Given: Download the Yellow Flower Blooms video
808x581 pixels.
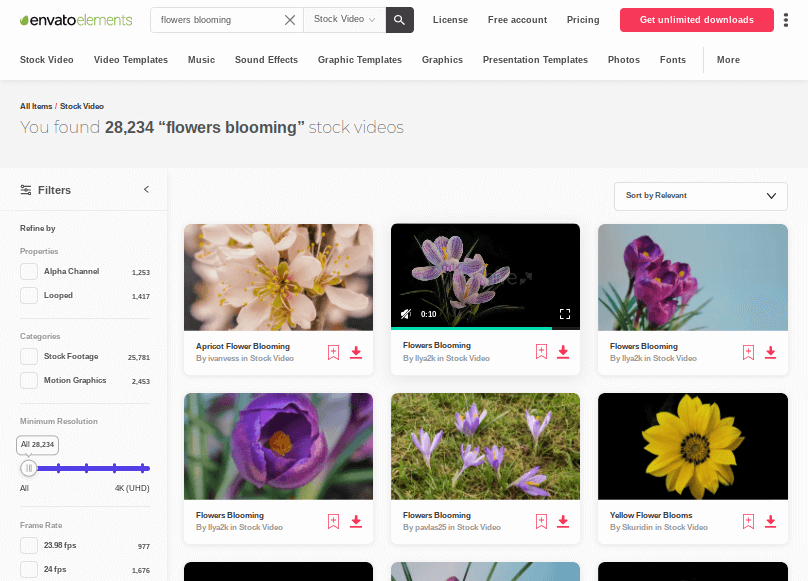Looking at the screenshot, I should coord(770,522).
